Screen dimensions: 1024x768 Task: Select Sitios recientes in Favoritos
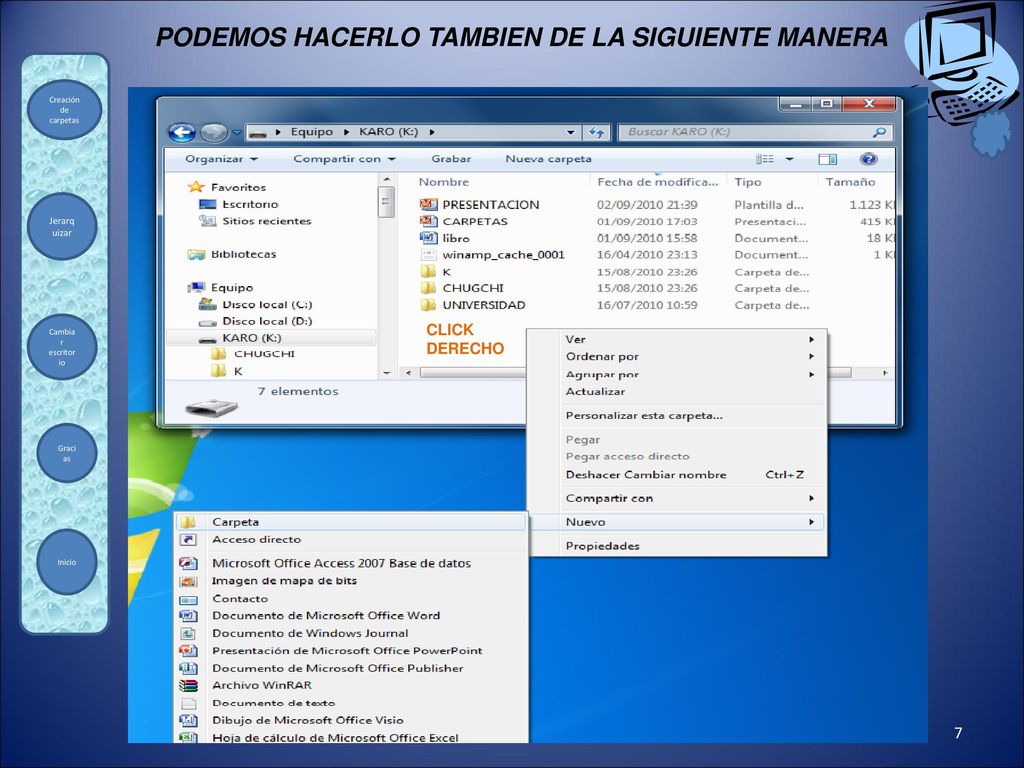click(266, 221)
